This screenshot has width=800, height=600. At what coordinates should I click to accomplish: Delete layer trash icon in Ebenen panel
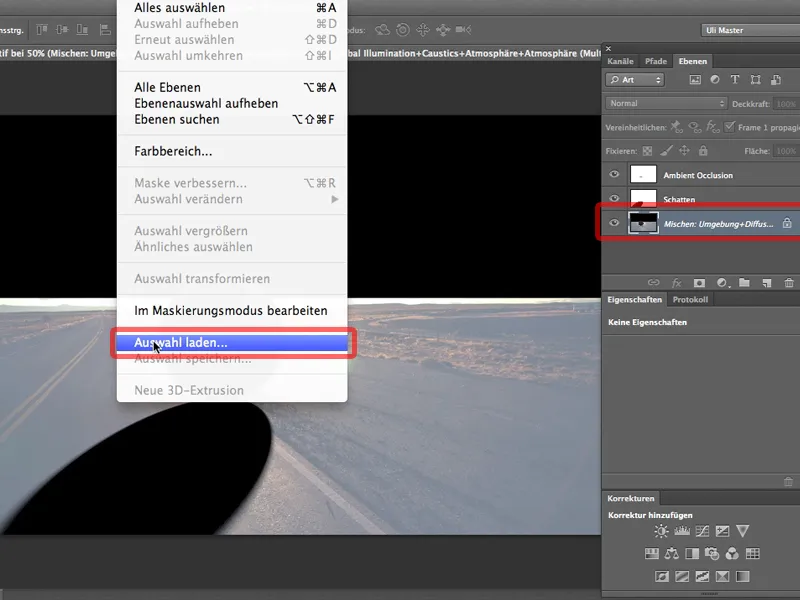pyautogui.click(x=789, y=283)
